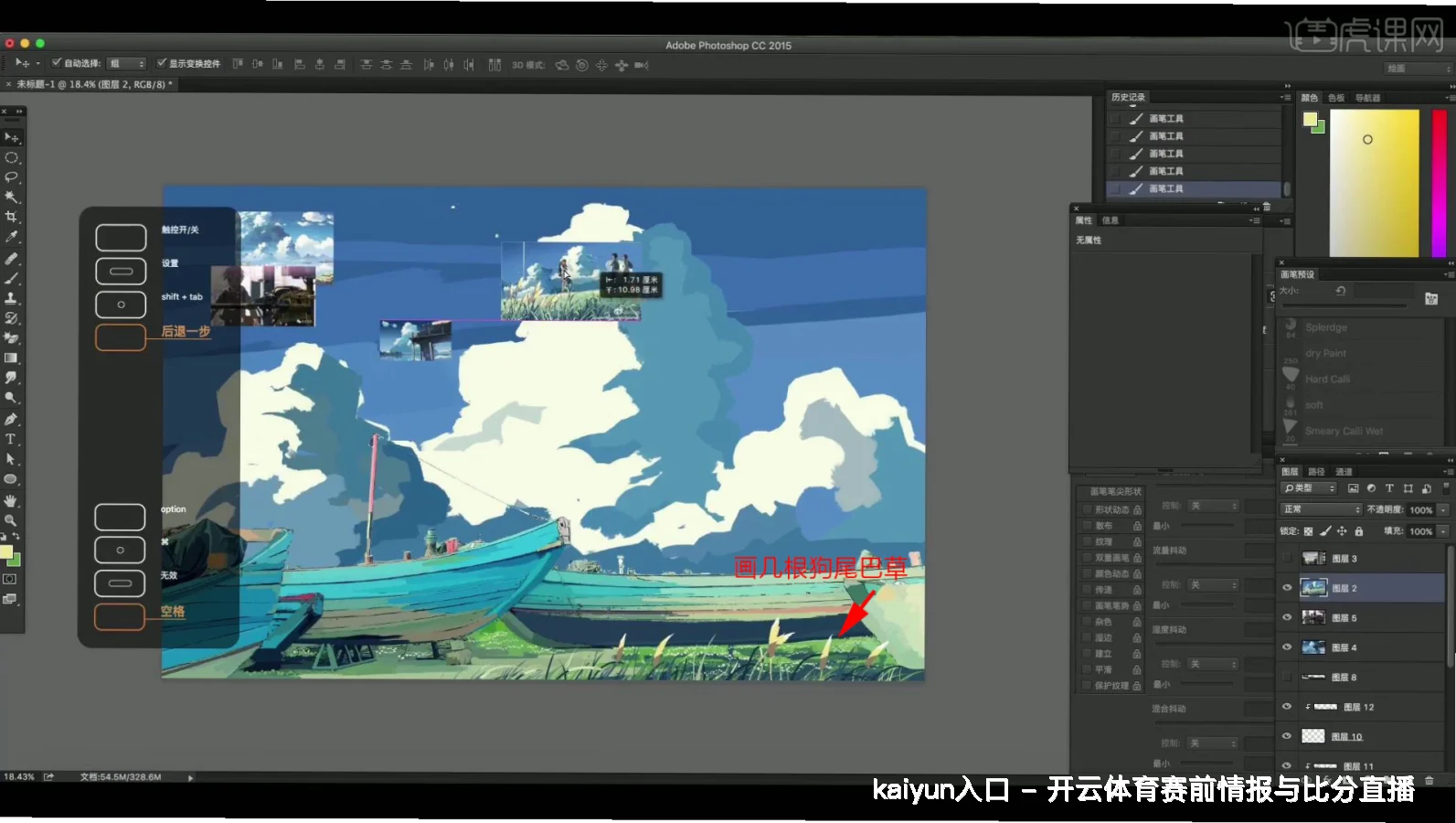This screenshot has width=1456, height=823.
Task: Select the Pen tool
Action: tap(12, 419)
